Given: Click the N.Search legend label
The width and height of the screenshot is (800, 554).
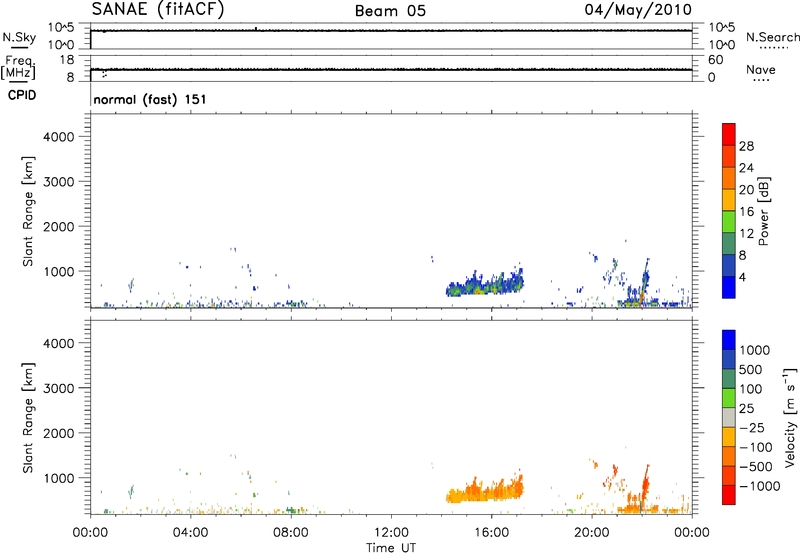Looking at the screenshot, I should (773, 37).
